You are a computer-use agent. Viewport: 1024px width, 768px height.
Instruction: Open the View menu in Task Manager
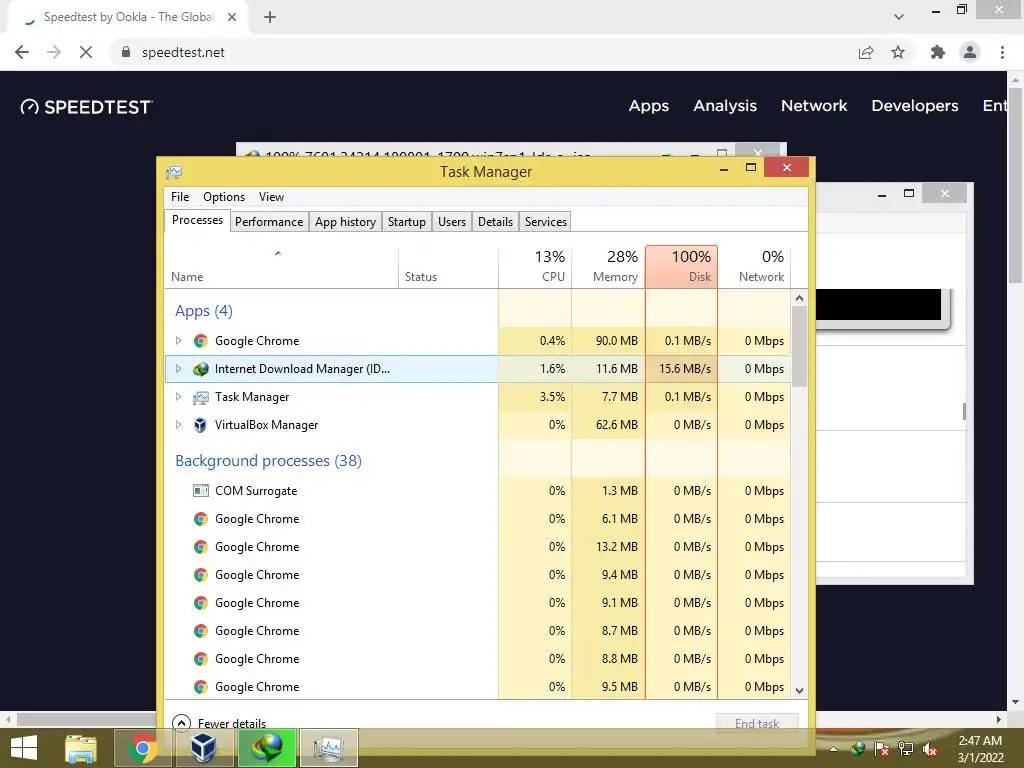click(271, 197)
